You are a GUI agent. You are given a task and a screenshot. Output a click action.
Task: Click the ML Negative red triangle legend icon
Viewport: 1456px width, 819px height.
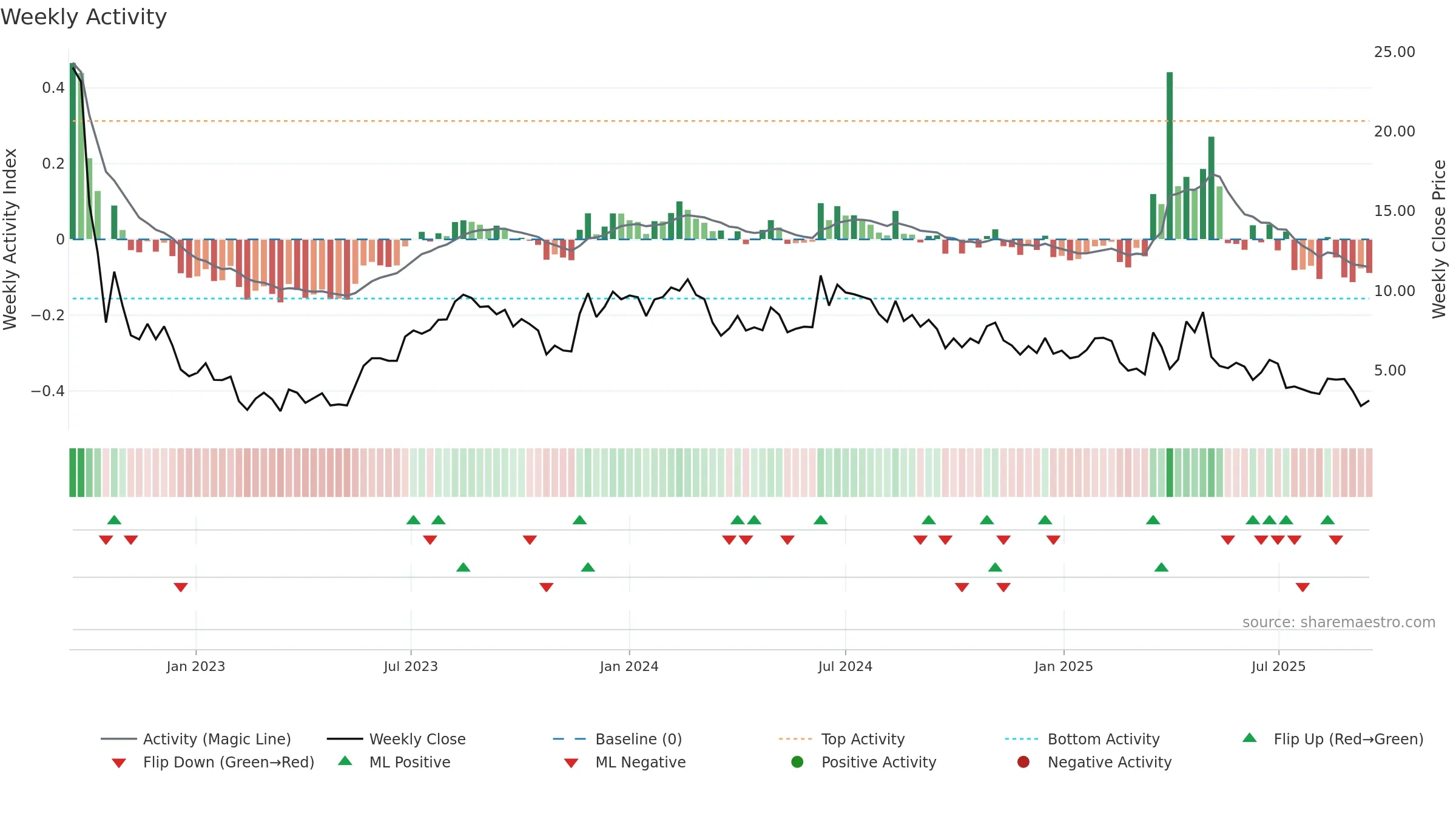pyautogui.click(x=571, y=763)
